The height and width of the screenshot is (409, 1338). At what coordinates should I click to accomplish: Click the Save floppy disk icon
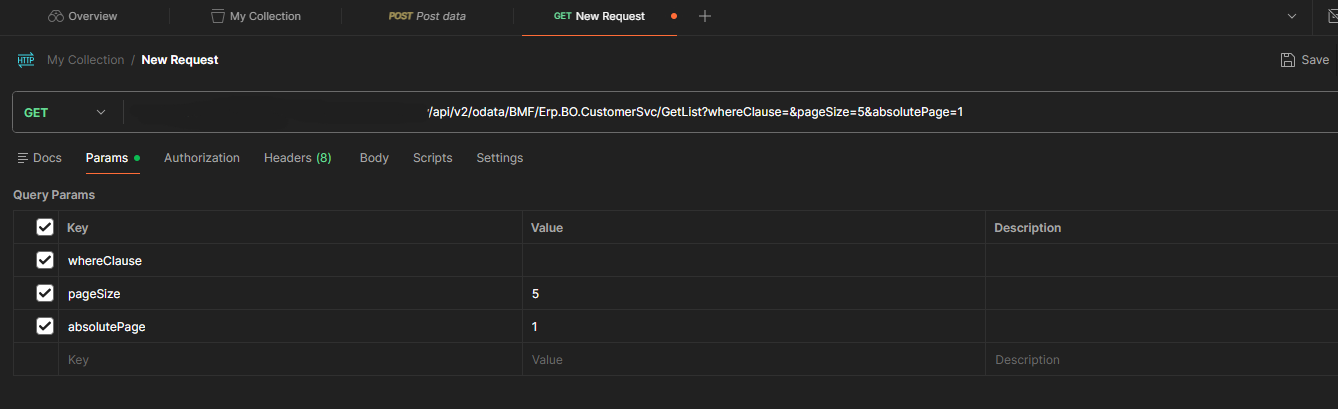[1288, 60]
